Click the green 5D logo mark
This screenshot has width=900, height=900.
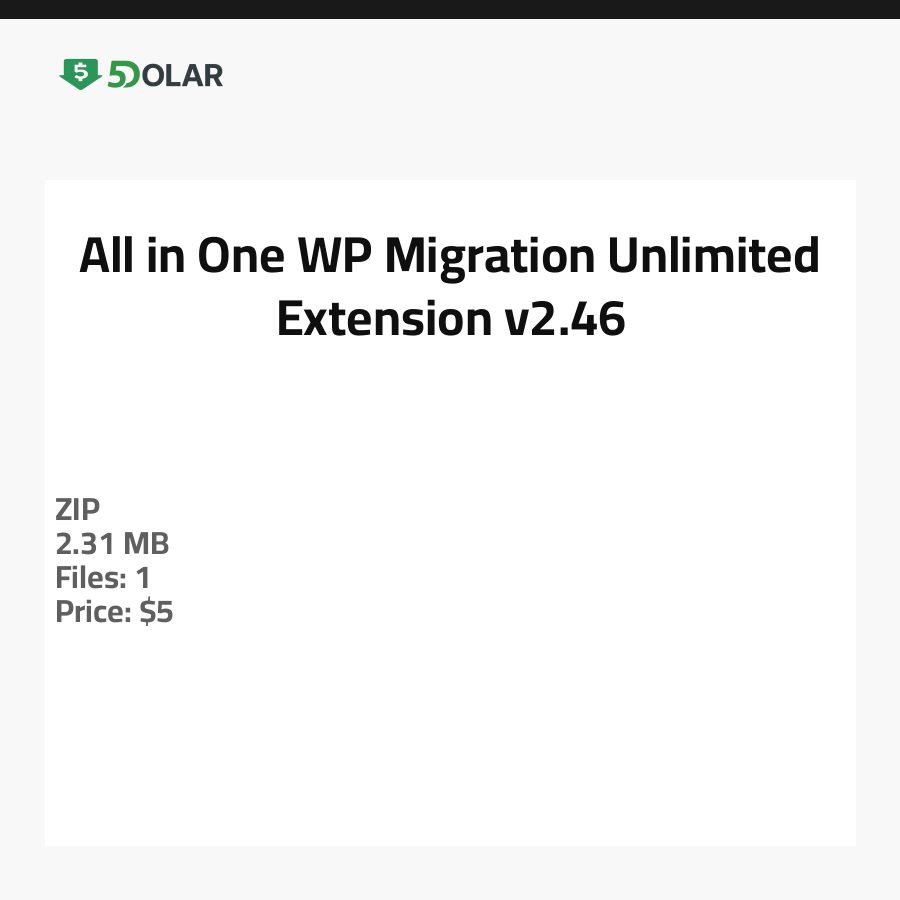[123, 75]
